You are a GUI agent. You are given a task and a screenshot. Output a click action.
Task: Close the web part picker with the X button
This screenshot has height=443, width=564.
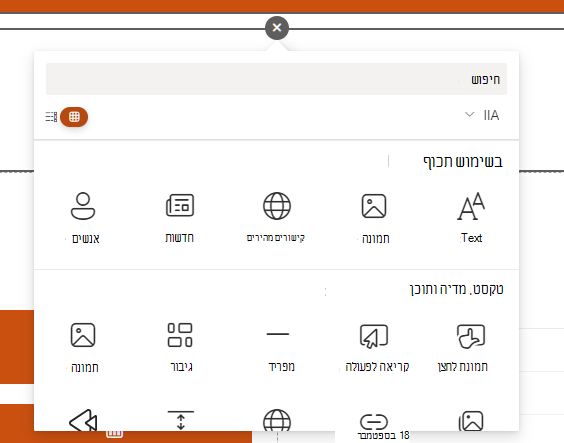point(277,28)
